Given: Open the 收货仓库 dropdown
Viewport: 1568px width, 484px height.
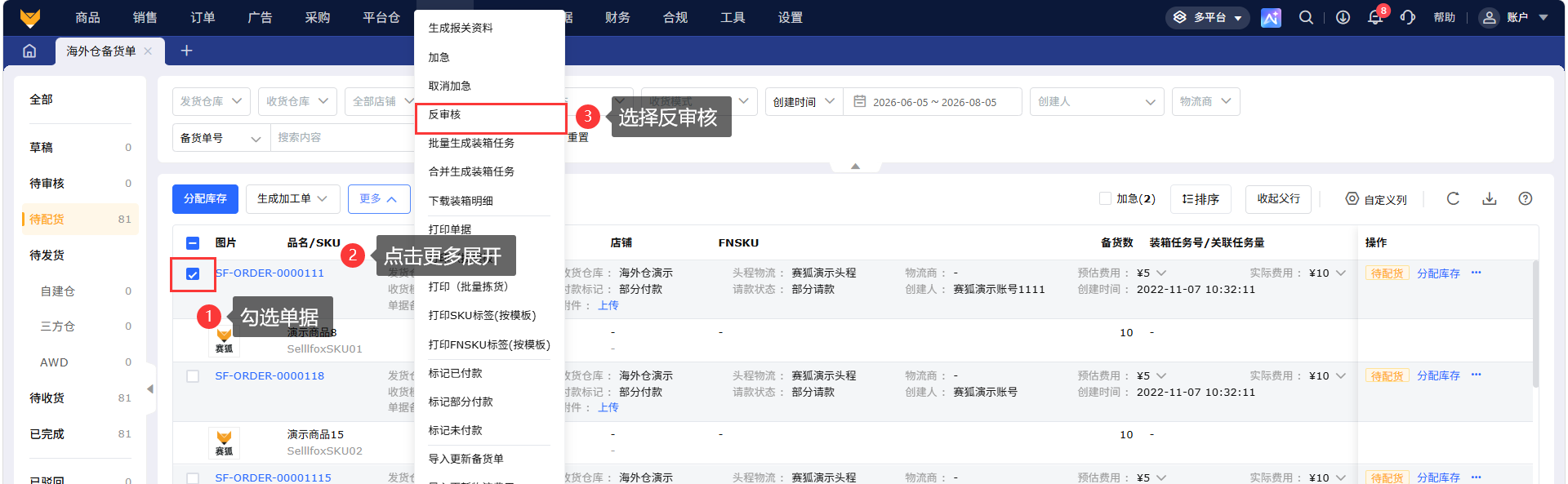Looking at the screenshot, I should point(297,101).
